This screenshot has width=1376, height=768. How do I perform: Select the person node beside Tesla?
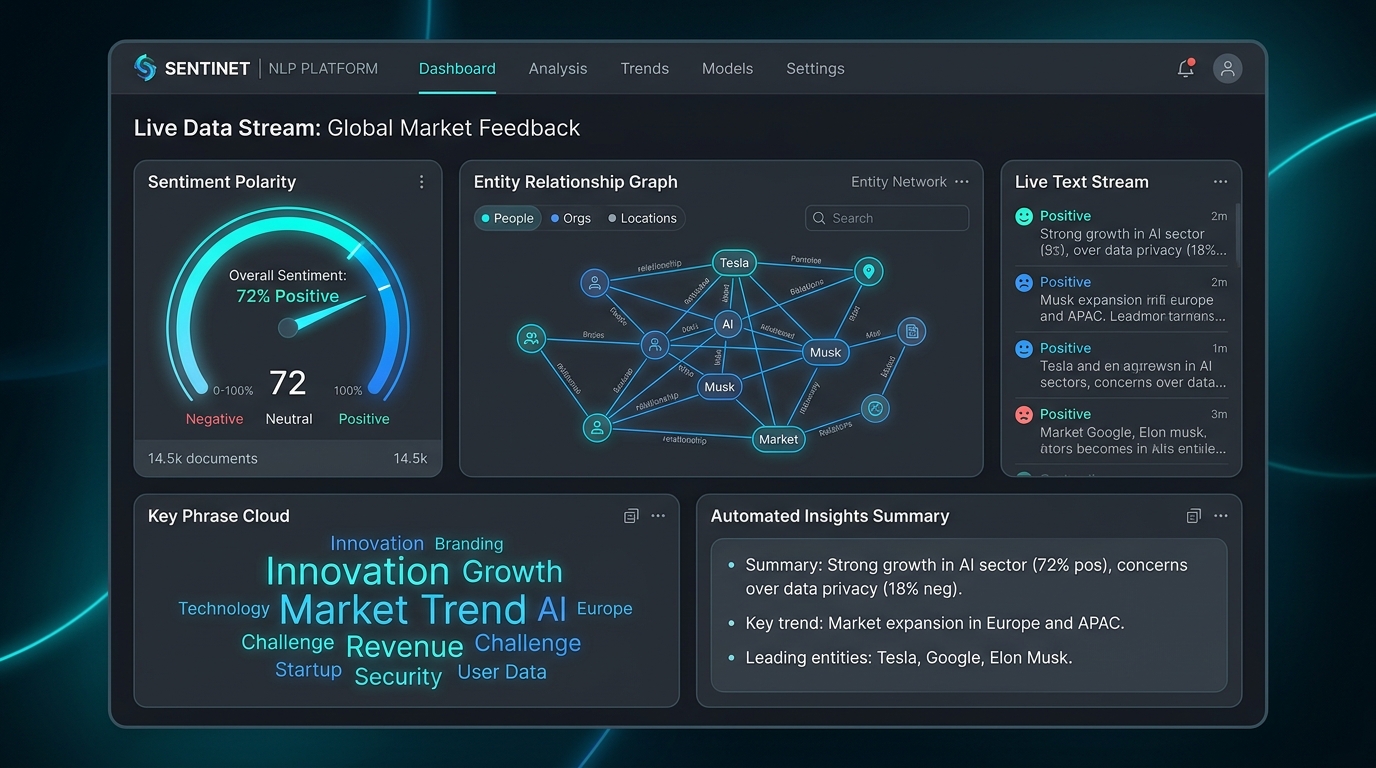coord(595,283)
